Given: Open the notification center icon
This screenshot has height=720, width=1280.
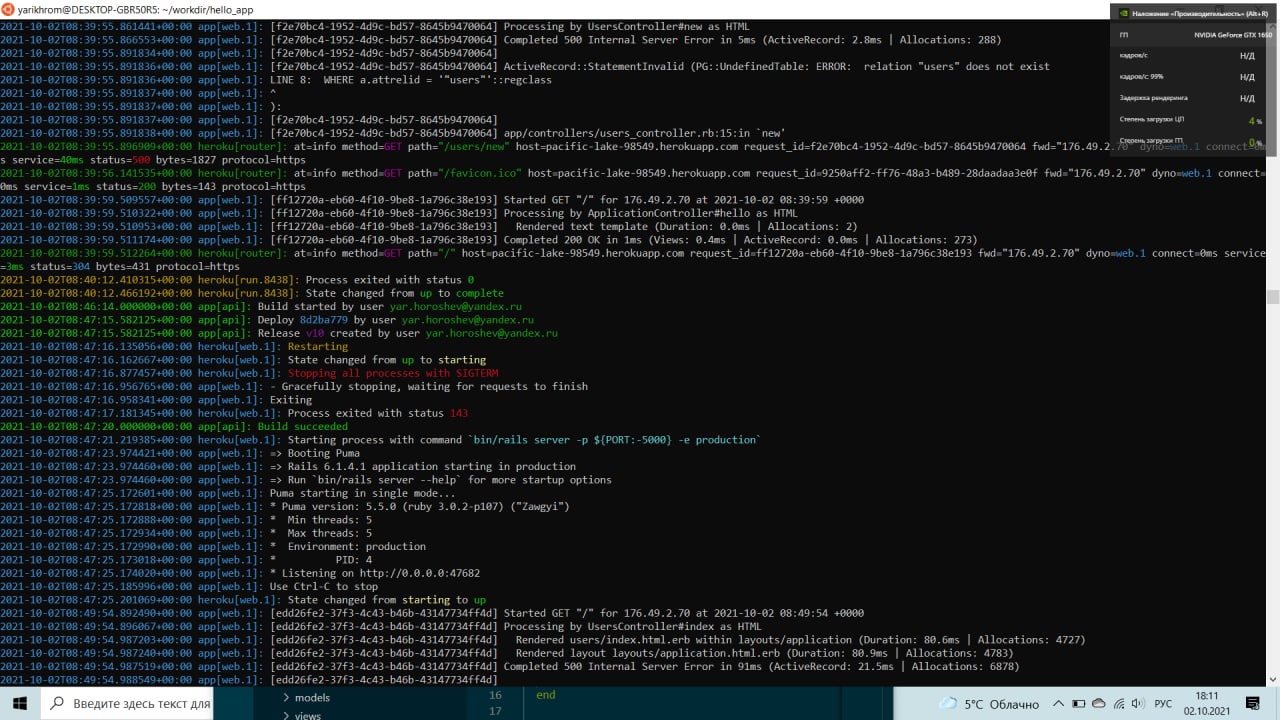Looking at the screenshot, I should point(1254,704).
